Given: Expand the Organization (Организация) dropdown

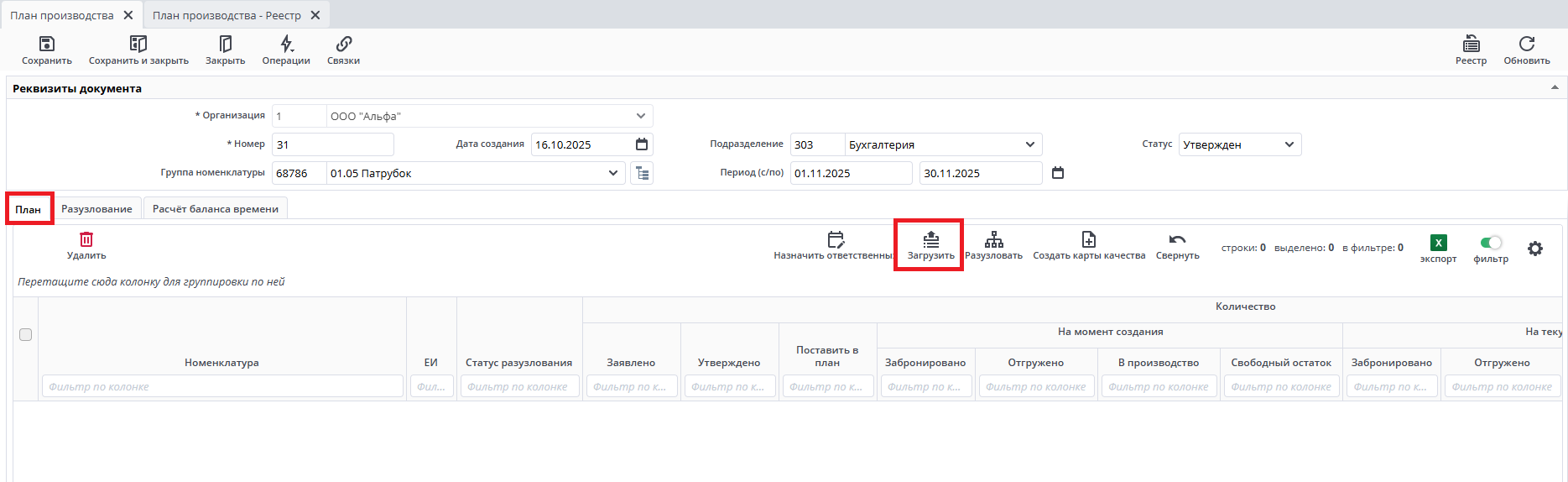Looking at the screenshot, I should pyautogui.click(x=641, y=116).
